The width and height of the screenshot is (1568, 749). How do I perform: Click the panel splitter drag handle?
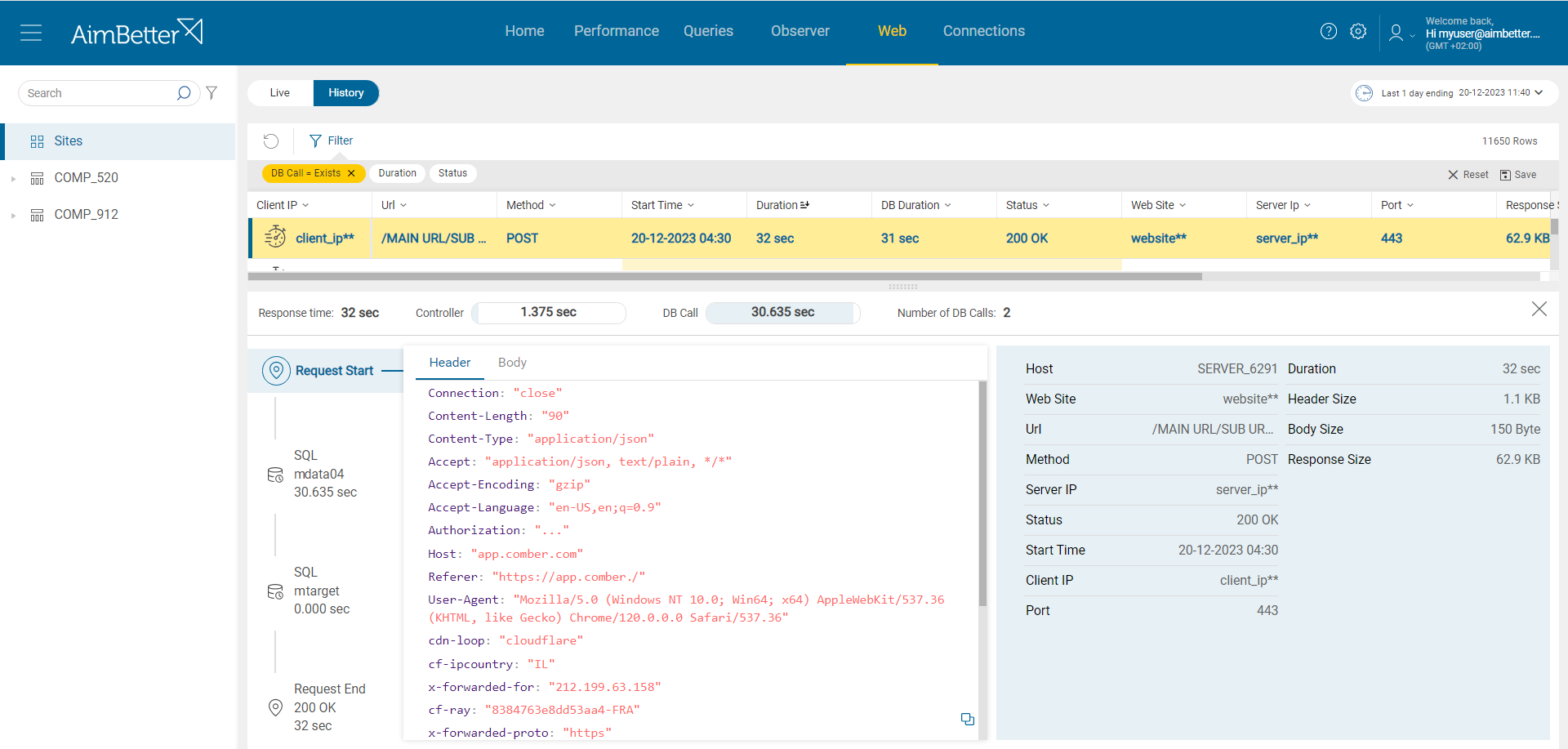tap(903, 287)
